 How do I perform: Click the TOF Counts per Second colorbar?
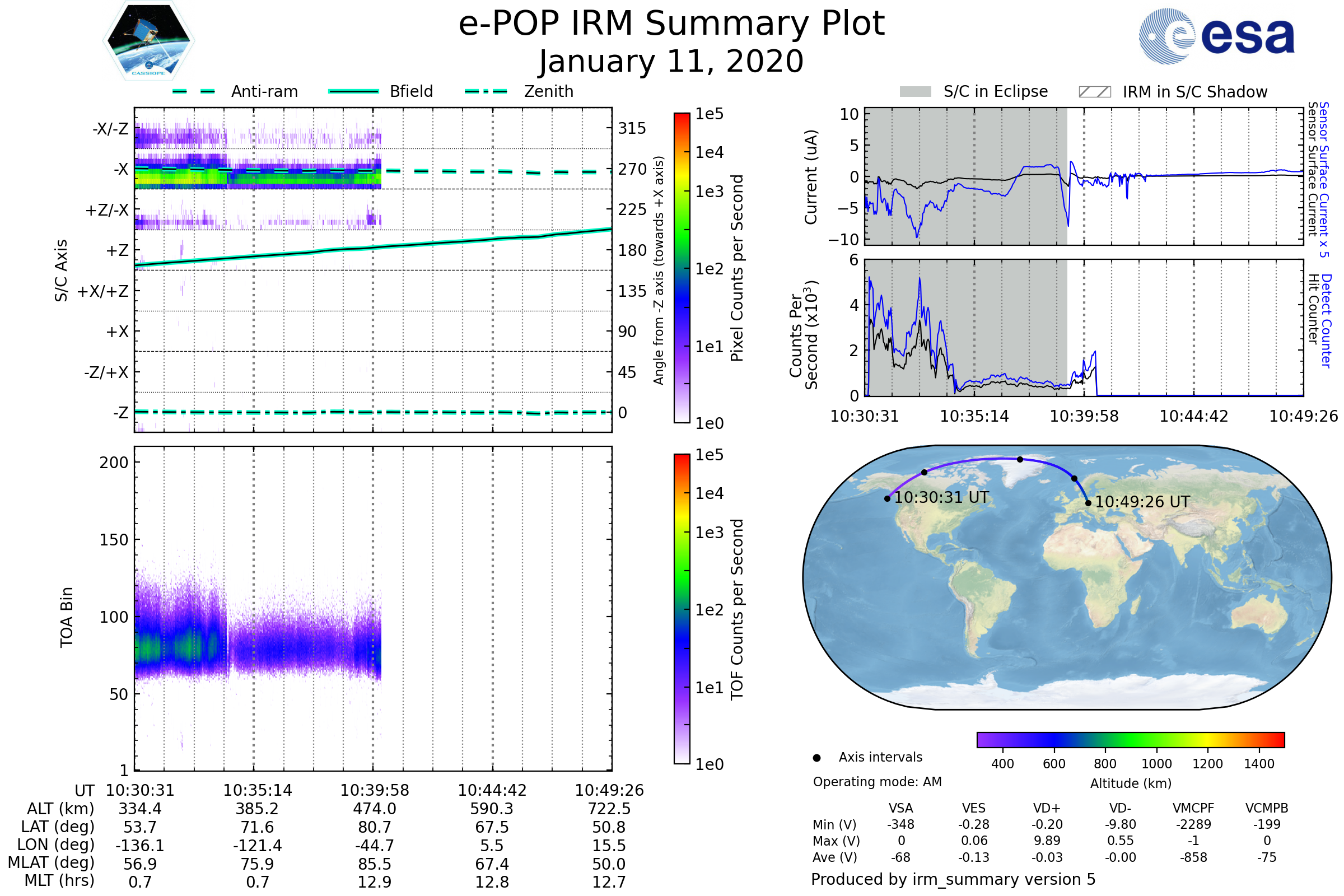[682, 609]
